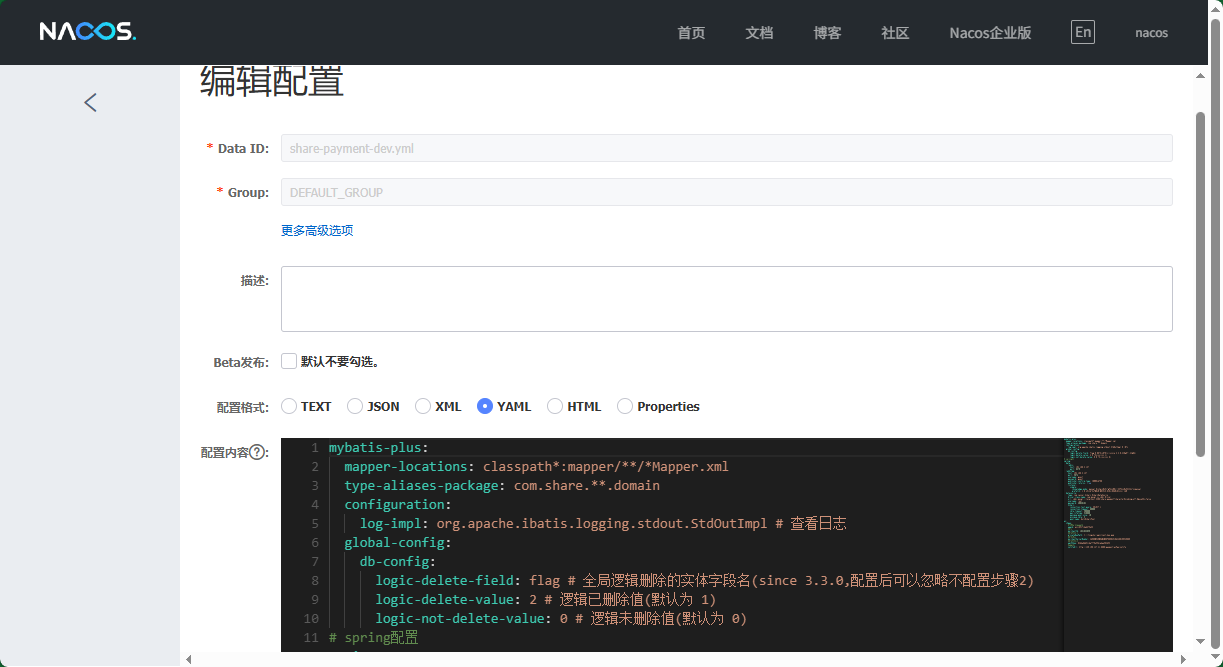Click '默认不要勾选。' label text
1223x667 pixels.
coord(340,362)
